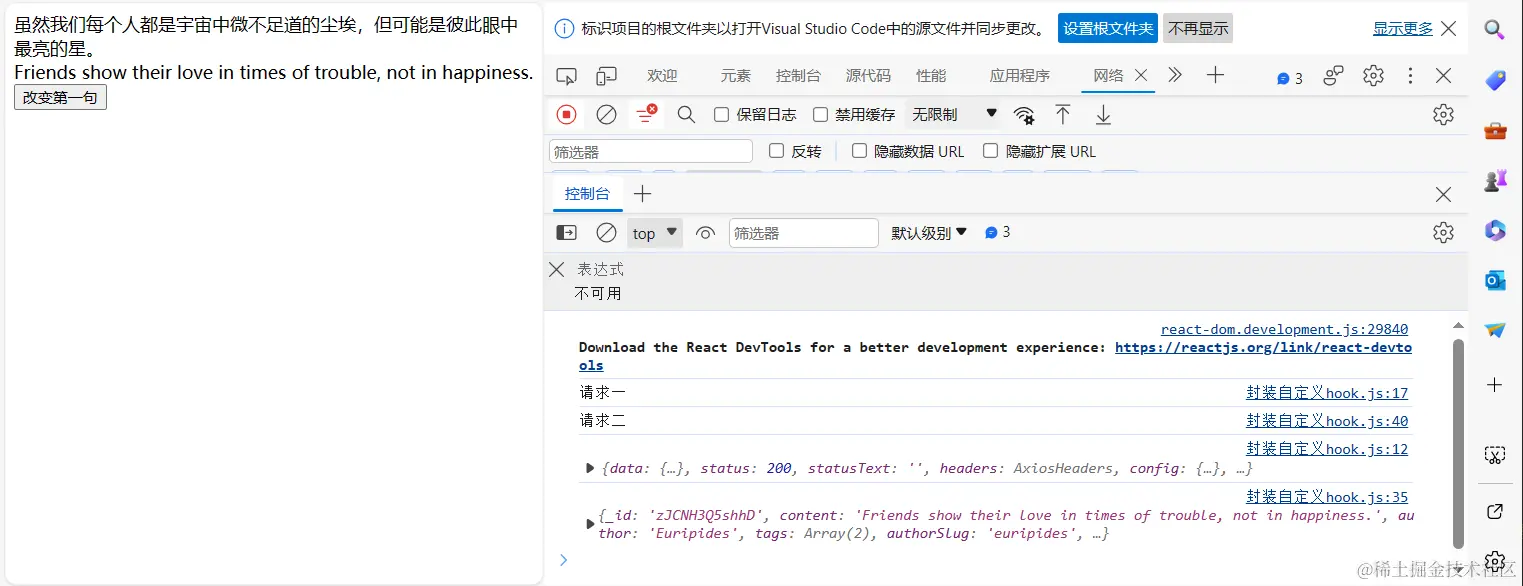Open the 默认级别 log level dropdown
This screenshot has width=1523, height=586.
(x=930, y=233)
